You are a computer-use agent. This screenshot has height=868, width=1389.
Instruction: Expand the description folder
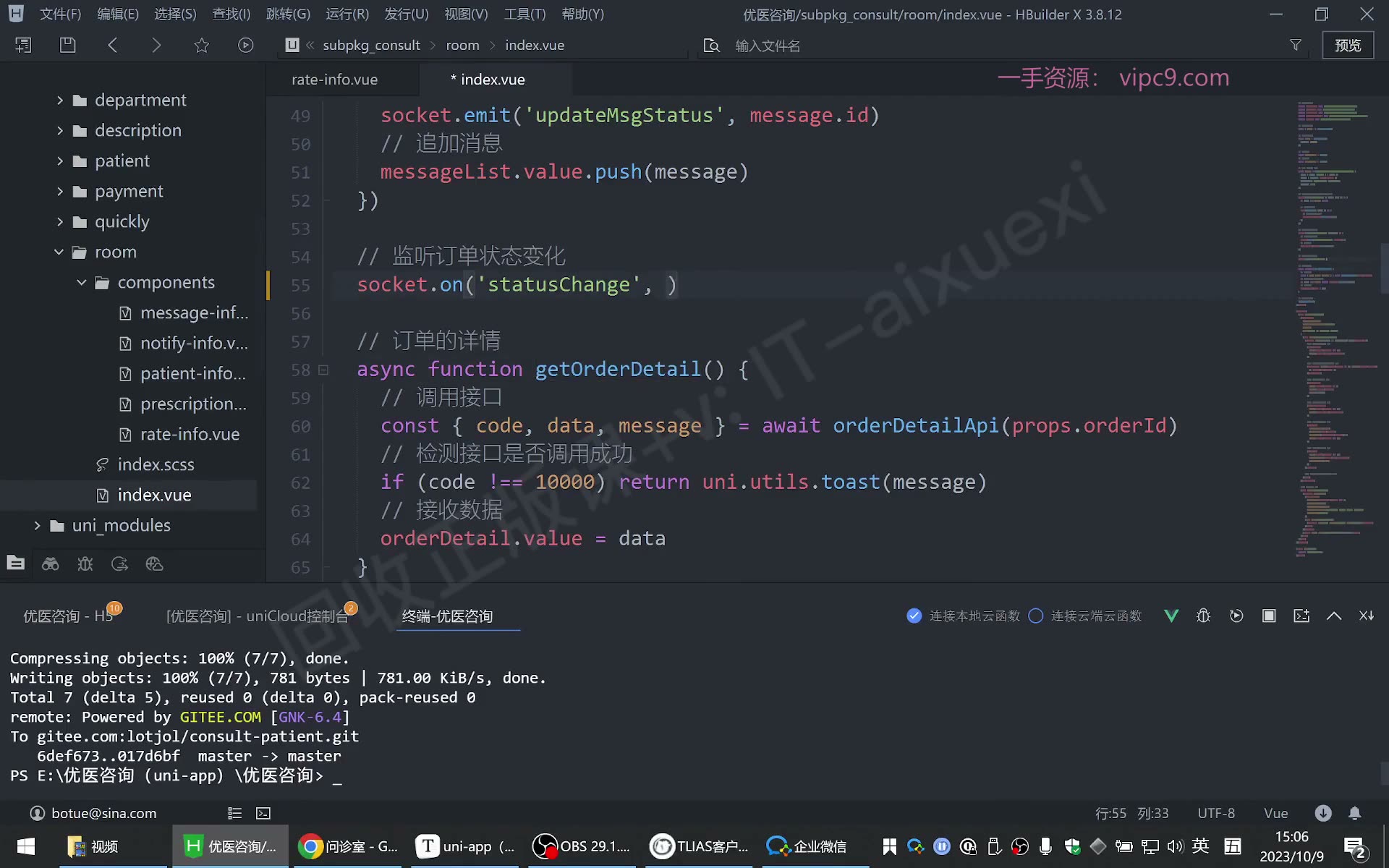[60, 130]
